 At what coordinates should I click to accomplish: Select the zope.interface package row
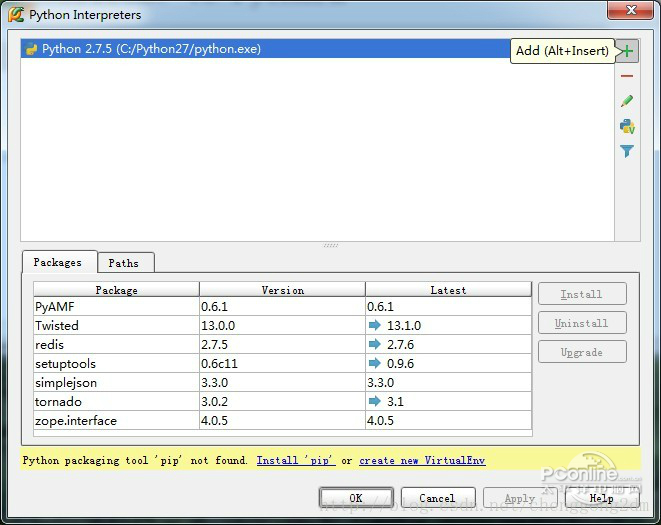click(x=282, y=420)
